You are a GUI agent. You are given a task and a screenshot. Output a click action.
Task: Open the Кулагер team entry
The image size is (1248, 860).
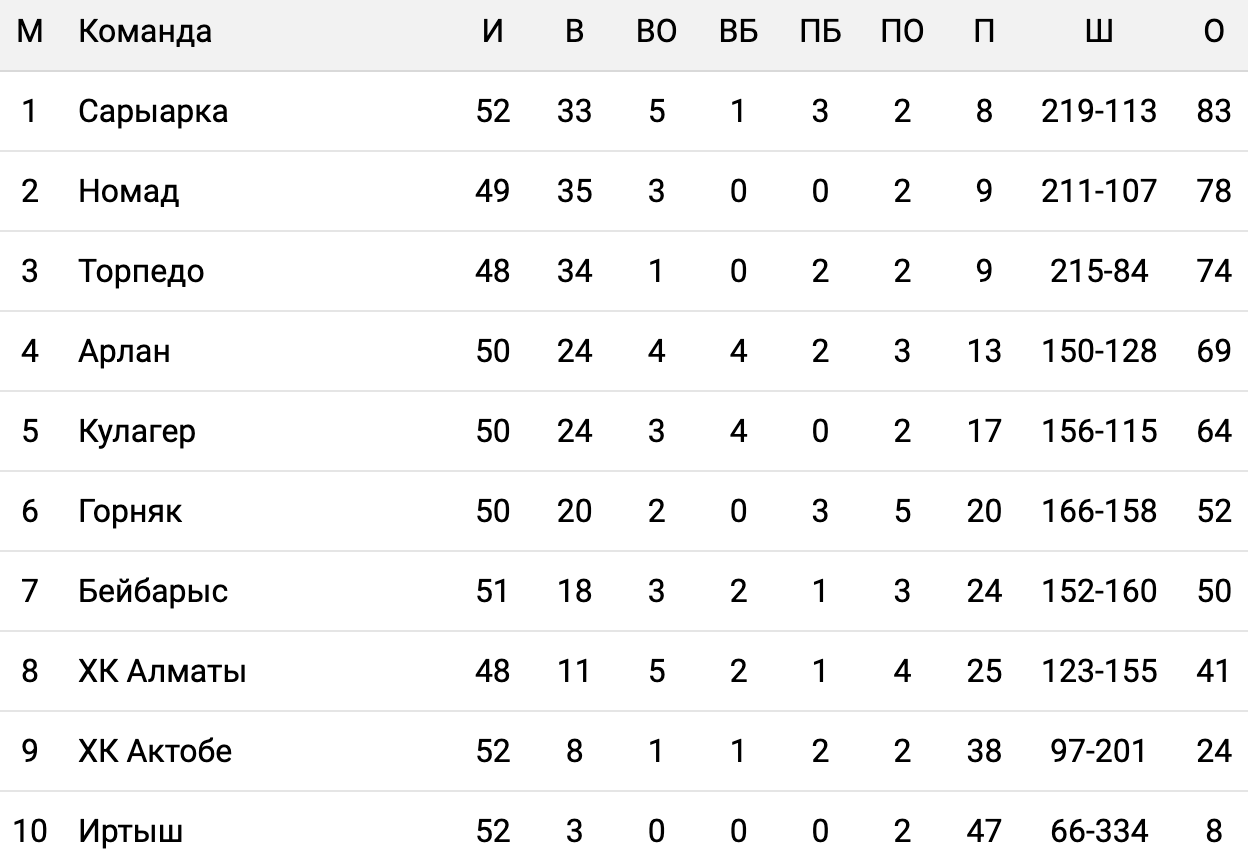(x=137, y=431)
